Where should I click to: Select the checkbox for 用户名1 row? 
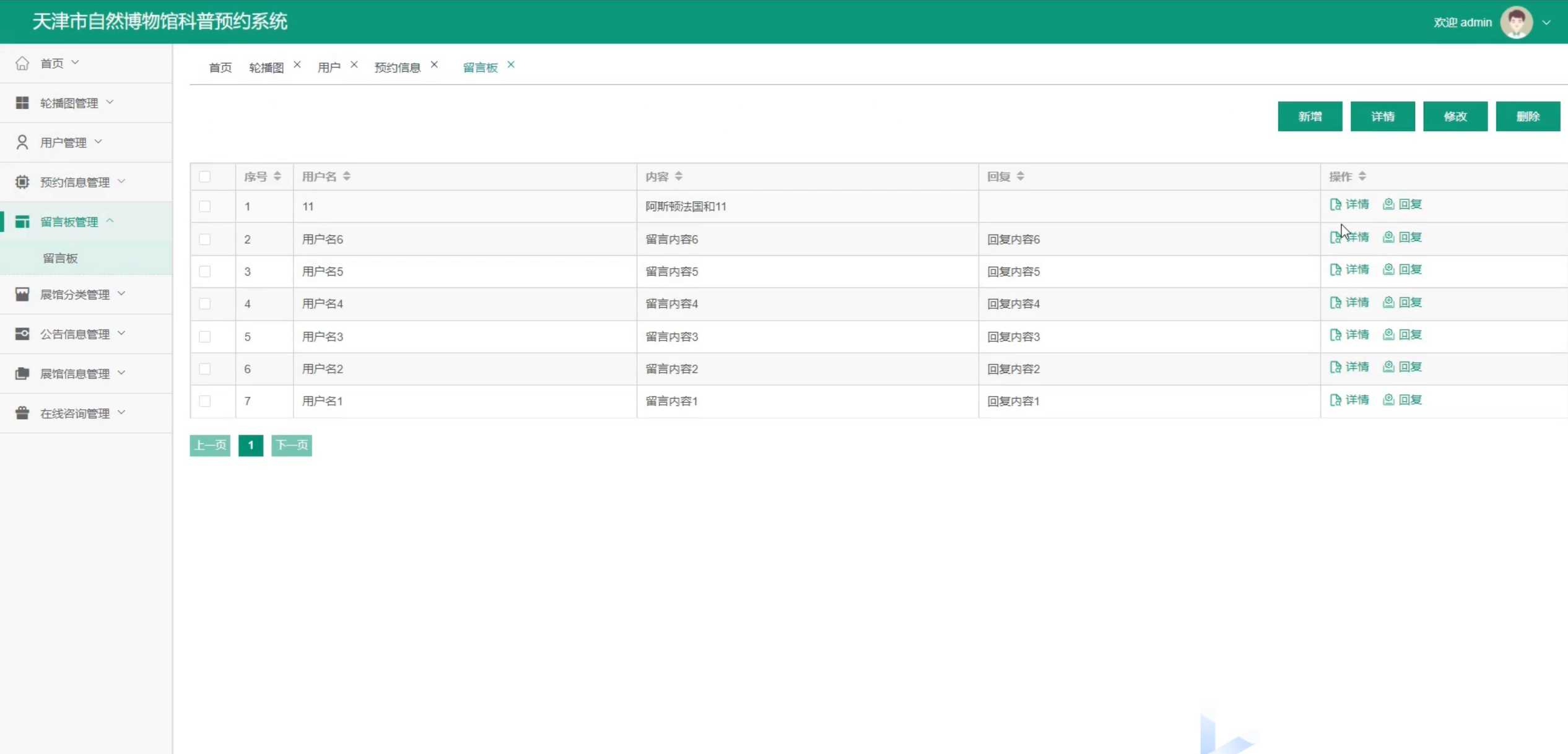(x=205, y=401)
